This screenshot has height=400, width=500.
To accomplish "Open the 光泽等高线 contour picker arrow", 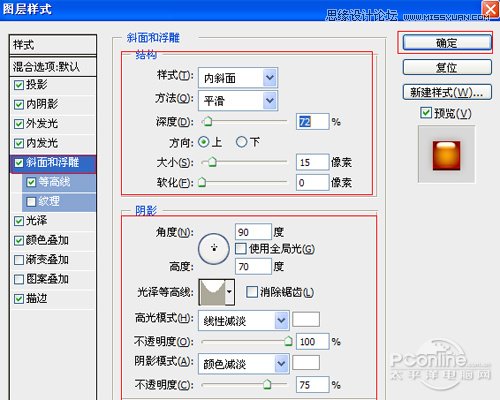I will click(x=229, y=292).
